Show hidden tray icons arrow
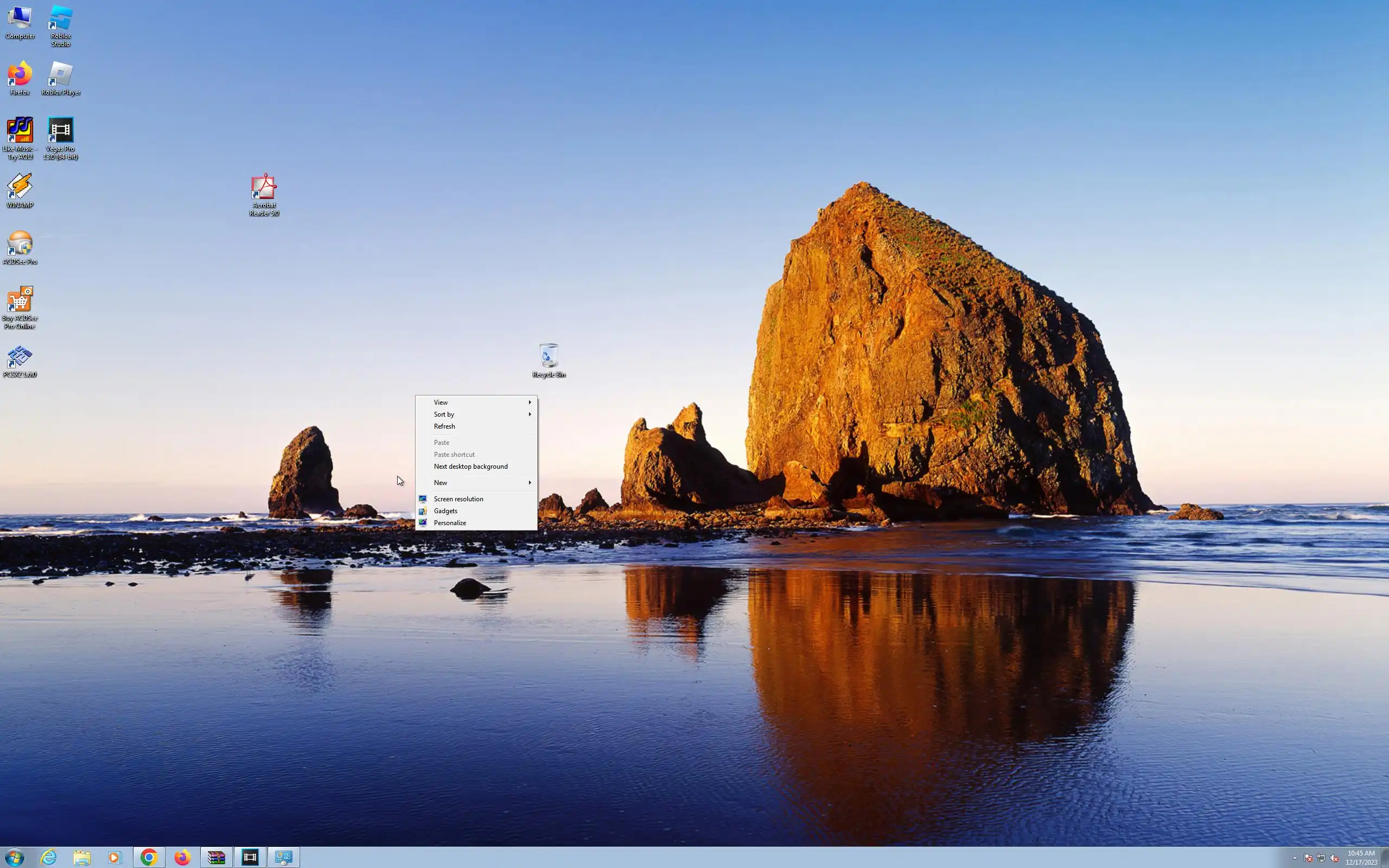The height and width of the screenshot is (868, 1389). pos(1295,858)
